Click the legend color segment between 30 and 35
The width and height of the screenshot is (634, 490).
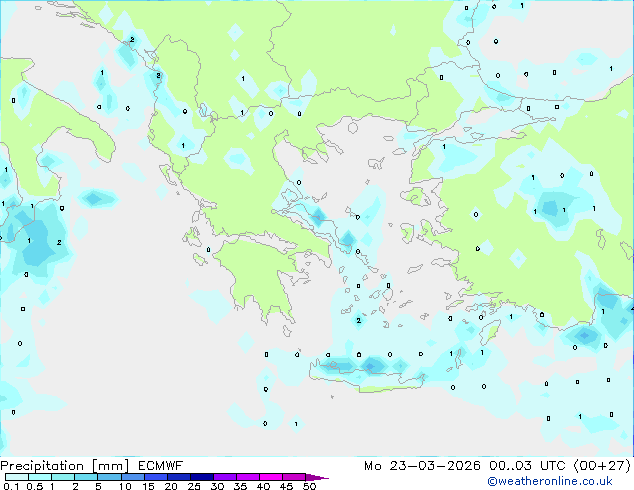pyautogui.click(x=225, y=477)
